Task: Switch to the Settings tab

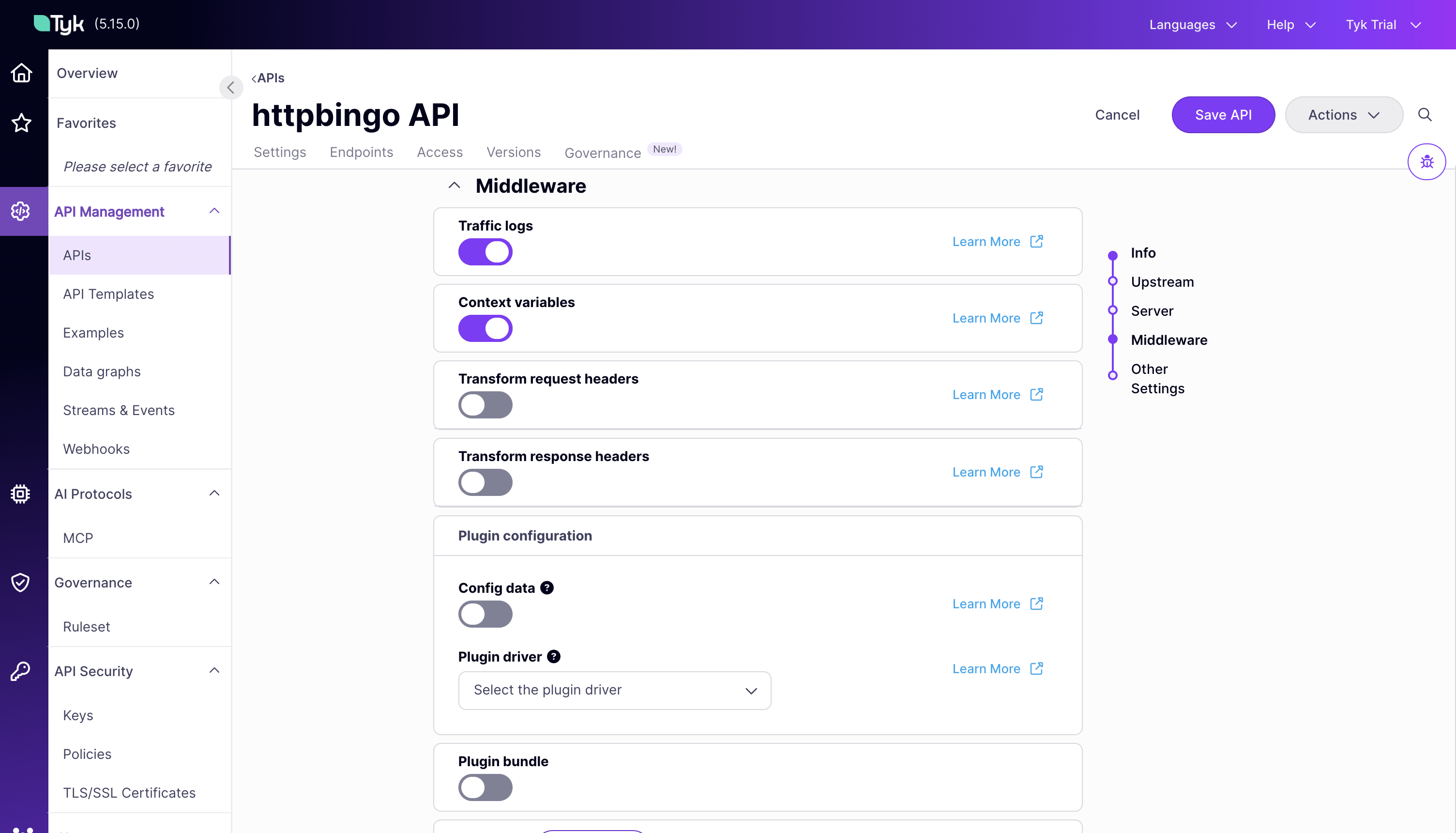Action: point(280,152)
